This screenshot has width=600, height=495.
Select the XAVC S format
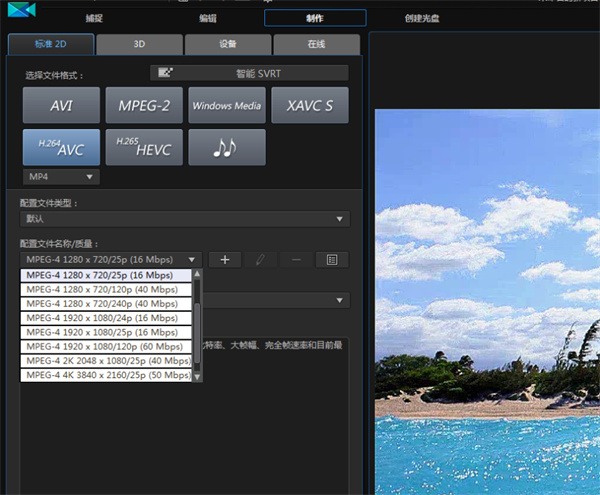point(309,105)
